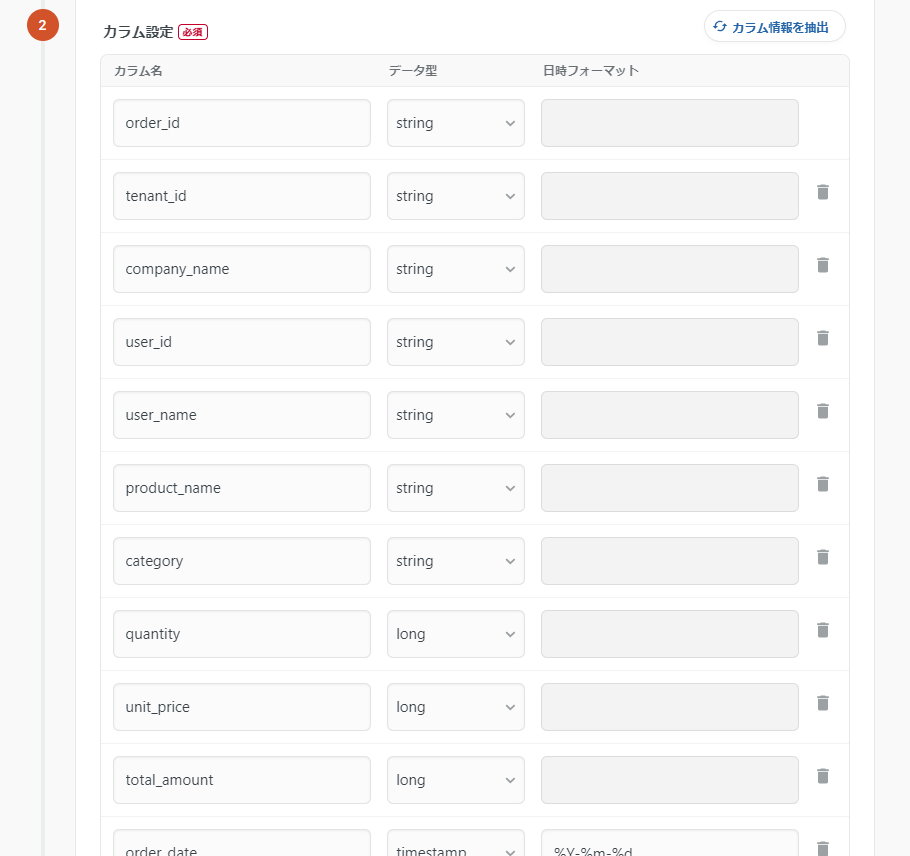Viewport: 910px width, 856px height.
Task: Delete the total_amount column row
Action: [x=823, y=776]
